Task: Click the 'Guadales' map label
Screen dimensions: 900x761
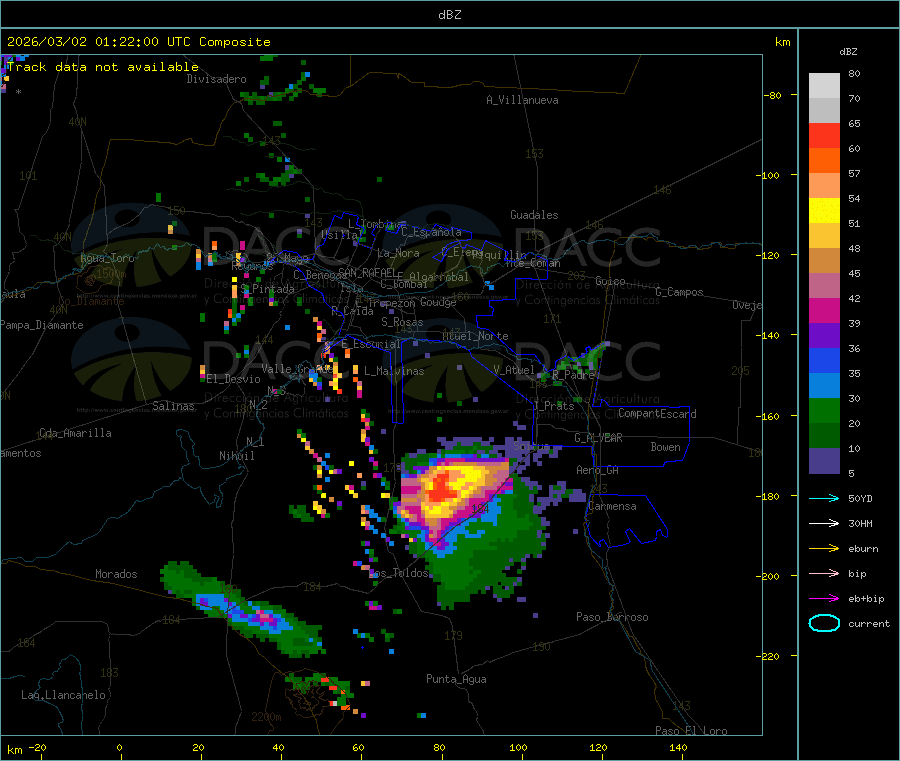Action: (x=534, y=215)
